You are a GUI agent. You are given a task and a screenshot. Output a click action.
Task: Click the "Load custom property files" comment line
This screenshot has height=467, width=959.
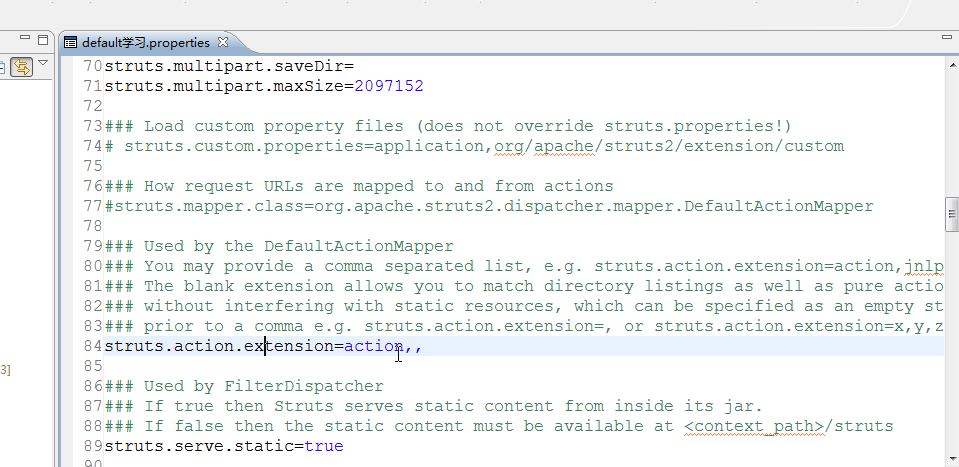coord(467,126)
